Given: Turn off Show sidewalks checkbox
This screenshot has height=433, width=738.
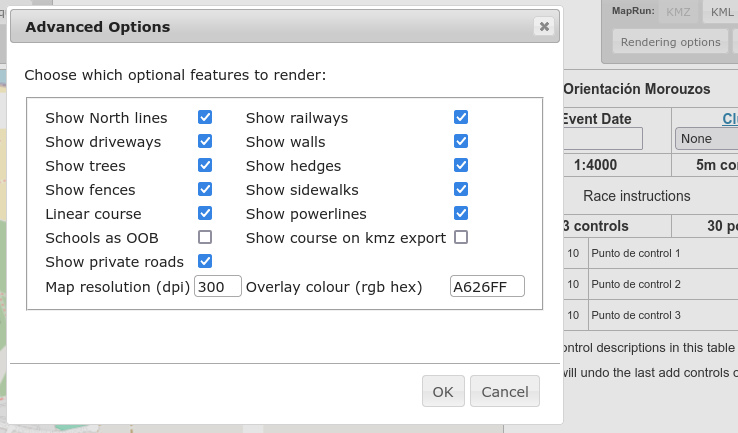Looking at the screenshot, I should click(x=461, y=189).
